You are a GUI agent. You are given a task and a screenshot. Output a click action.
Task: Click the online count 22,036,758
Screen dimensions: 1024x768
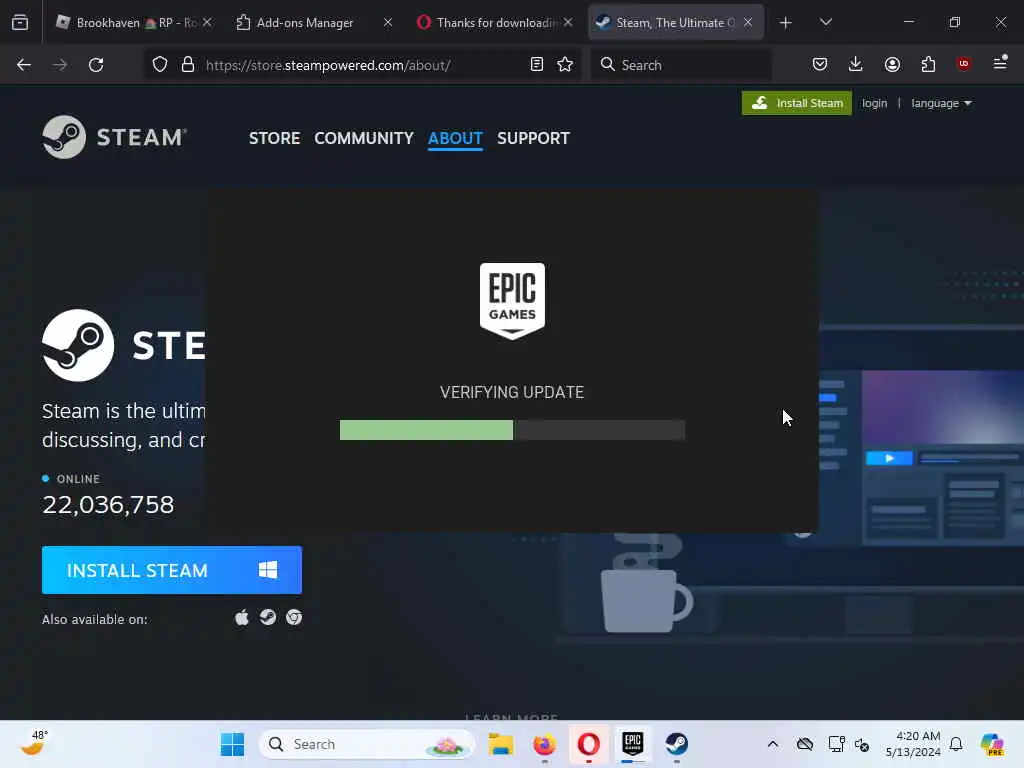tap(108, 505)
